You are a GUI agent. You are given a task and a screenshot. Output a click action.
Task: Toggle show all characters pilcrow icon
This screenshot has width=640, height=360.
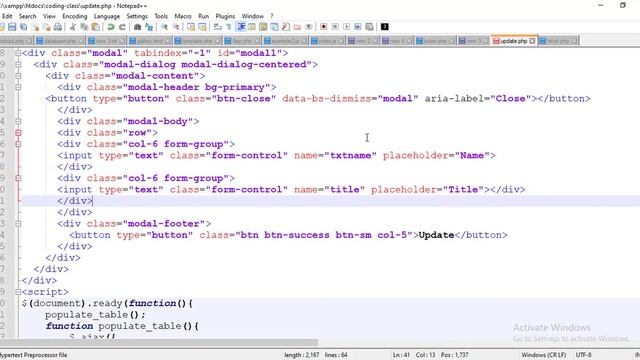pos(229,27)
